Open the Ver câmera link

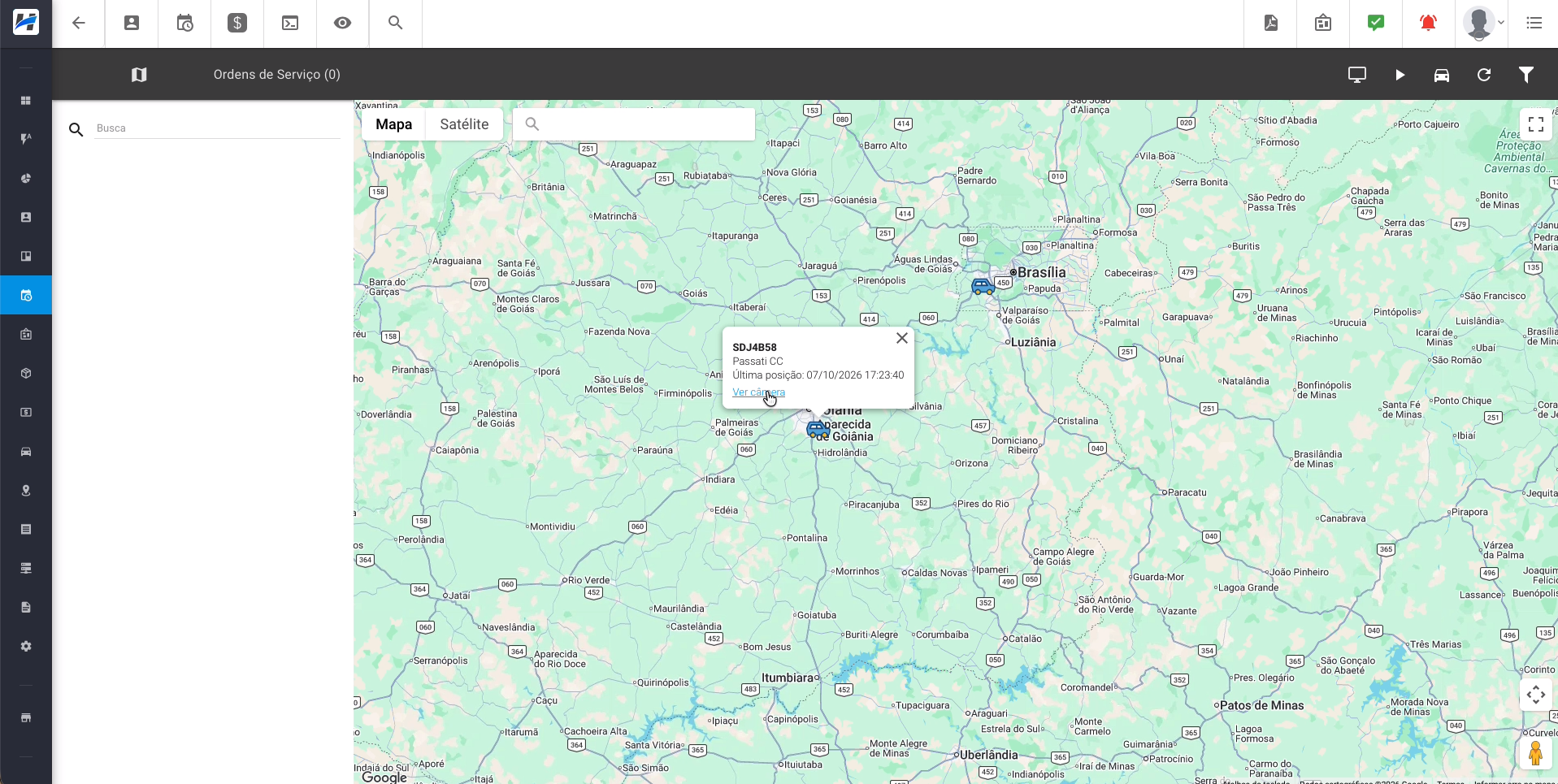coord(759,392)
